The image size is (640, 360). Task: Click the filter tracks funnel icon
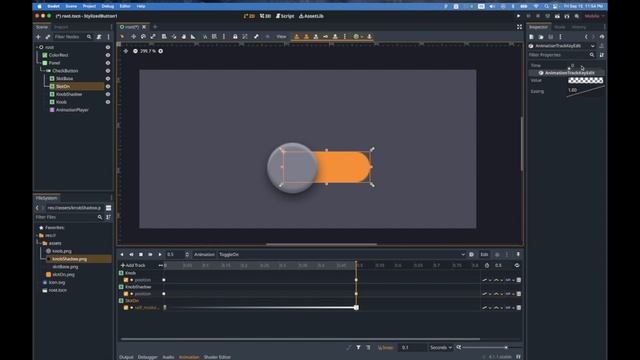click(x=358, y=347)
